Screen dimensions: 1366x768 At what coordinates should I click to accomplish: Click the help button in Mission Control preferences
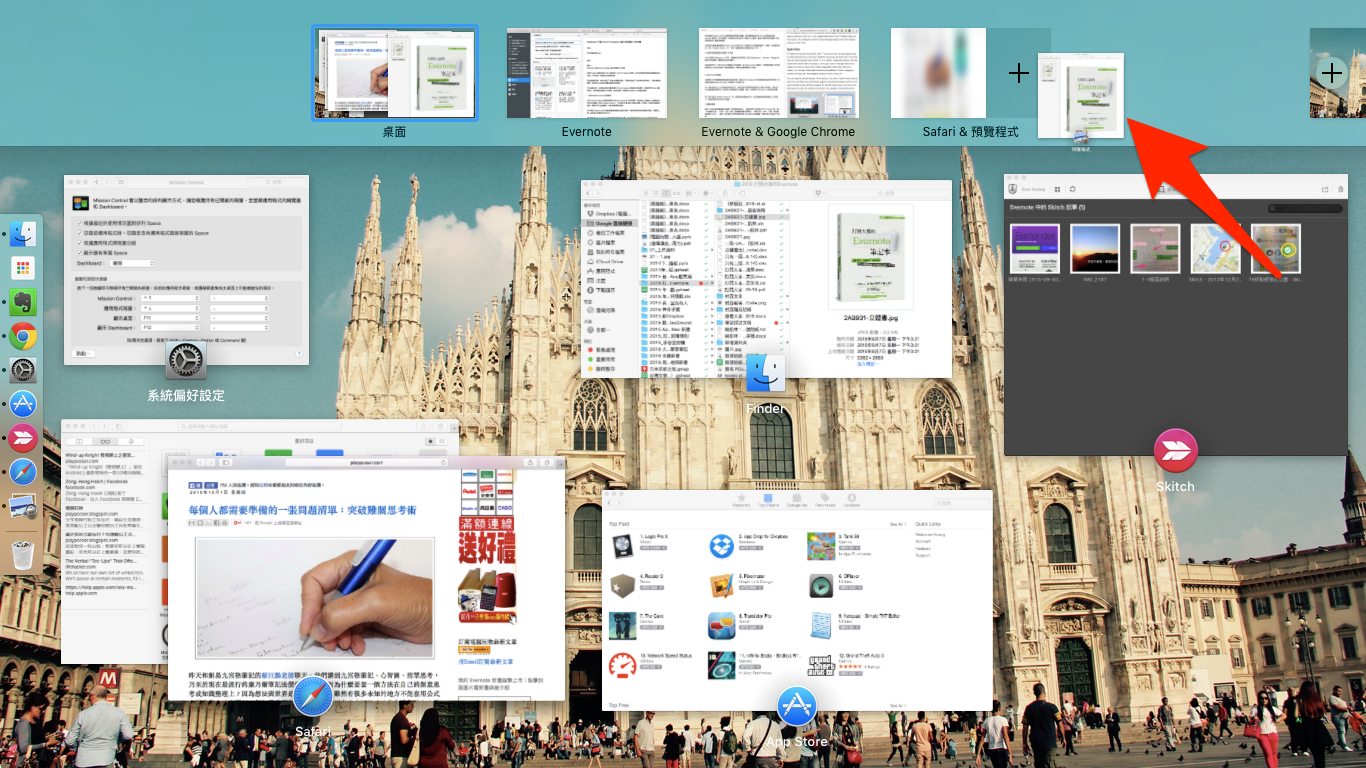[299, 353]
